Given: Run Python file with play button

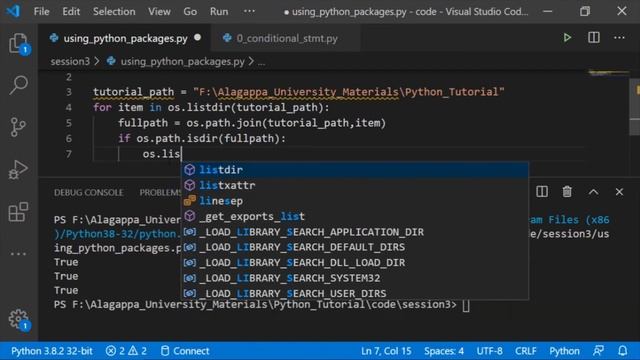Looking at the screenshot, I should tap(567, 38).
